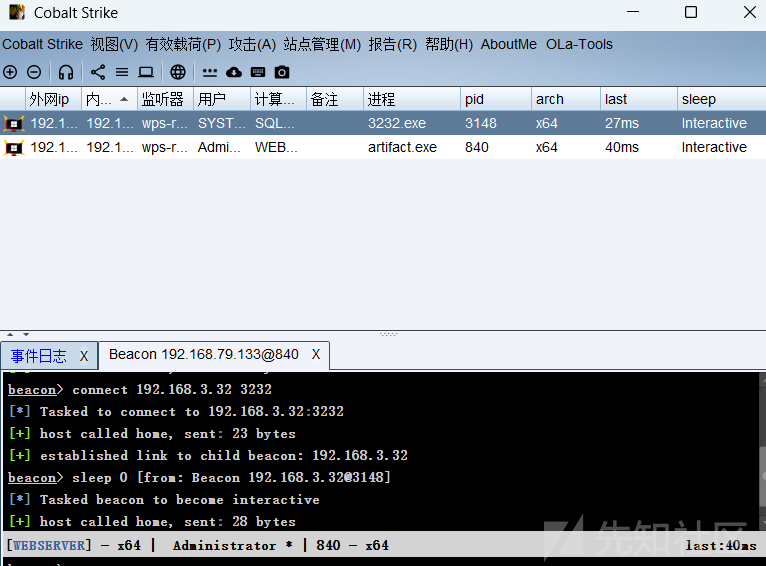The image size is (766, 566).
Task: Open screenshots camera icon
Action: [282, 72]
